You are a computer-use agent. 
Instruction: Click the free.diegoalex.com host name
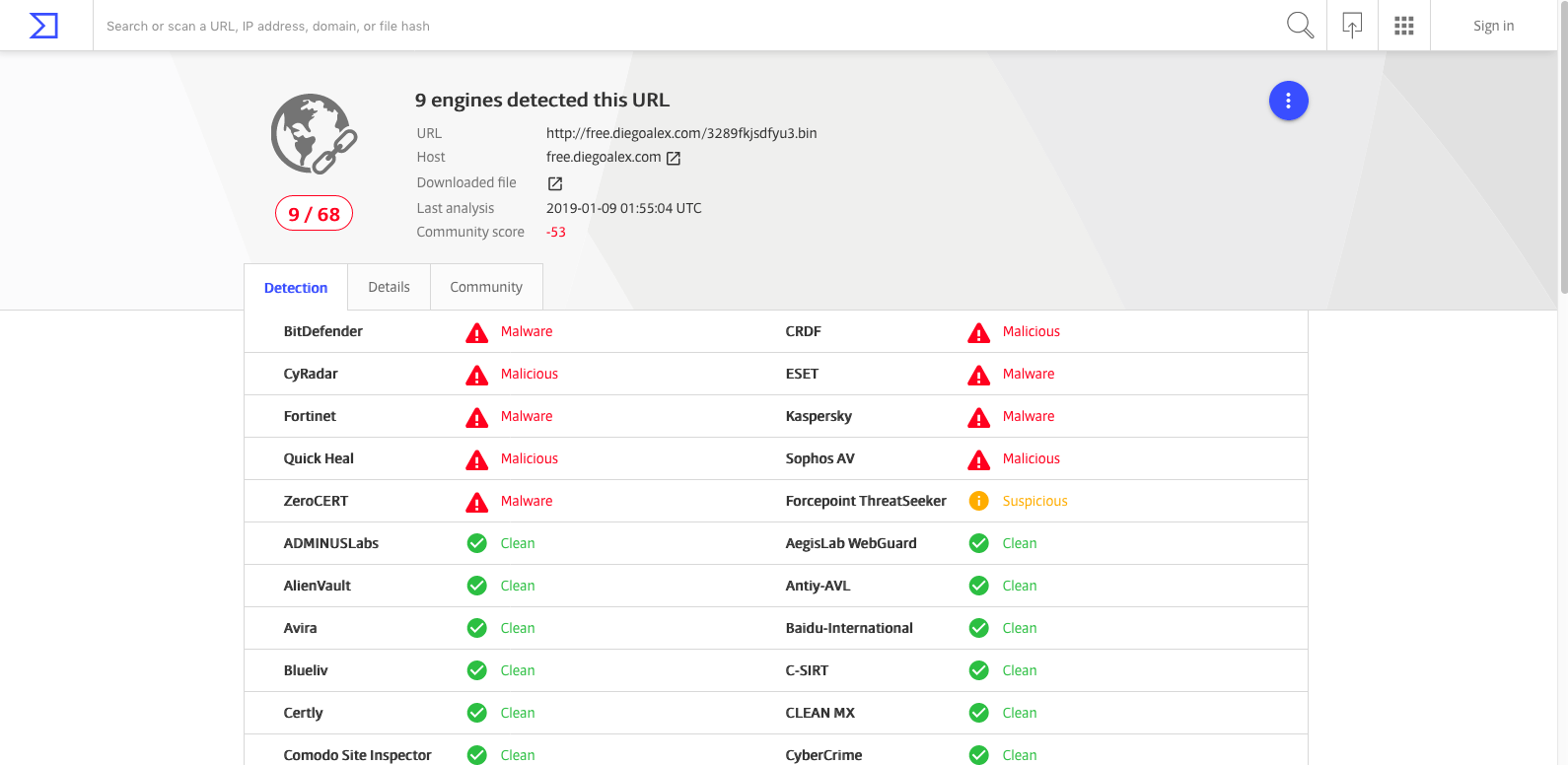[x=604, y=157]
